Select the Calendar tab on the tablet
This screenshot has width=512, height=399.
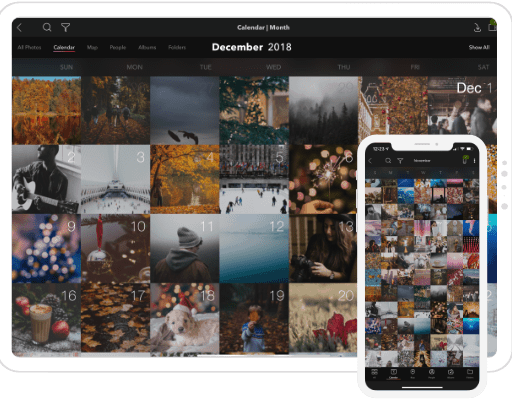tap(64, 47)
